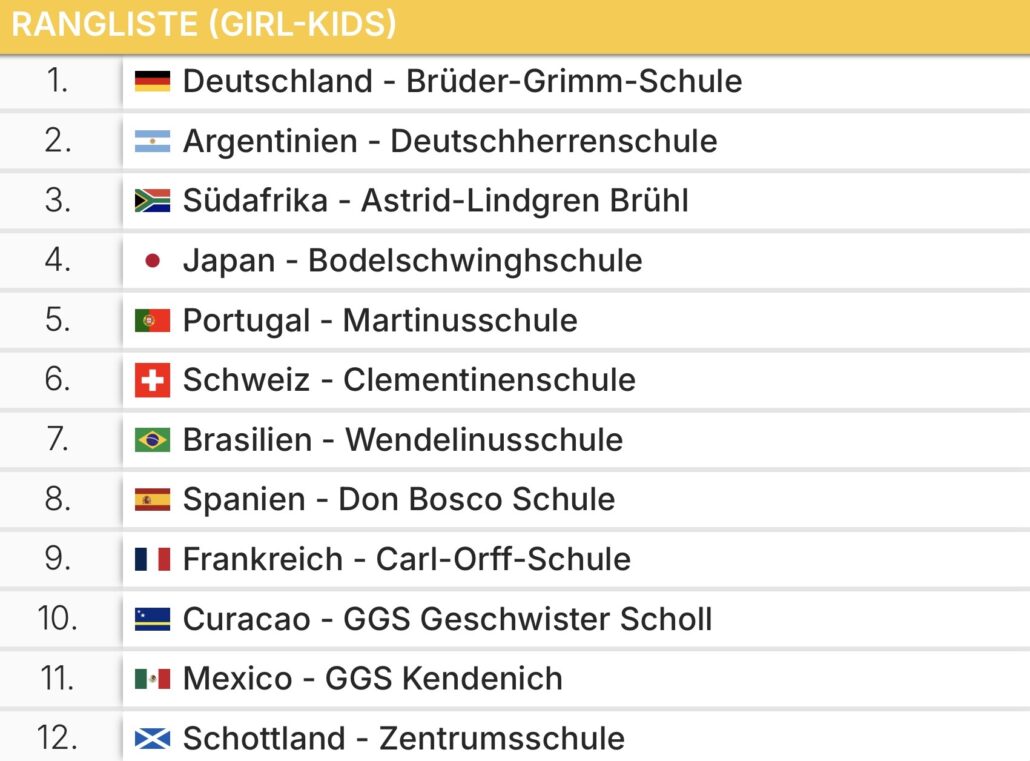The width and height of the screenshot is (1030, 761).
Task: Click the Mexico flag icon
Action: tap(152, 678)
